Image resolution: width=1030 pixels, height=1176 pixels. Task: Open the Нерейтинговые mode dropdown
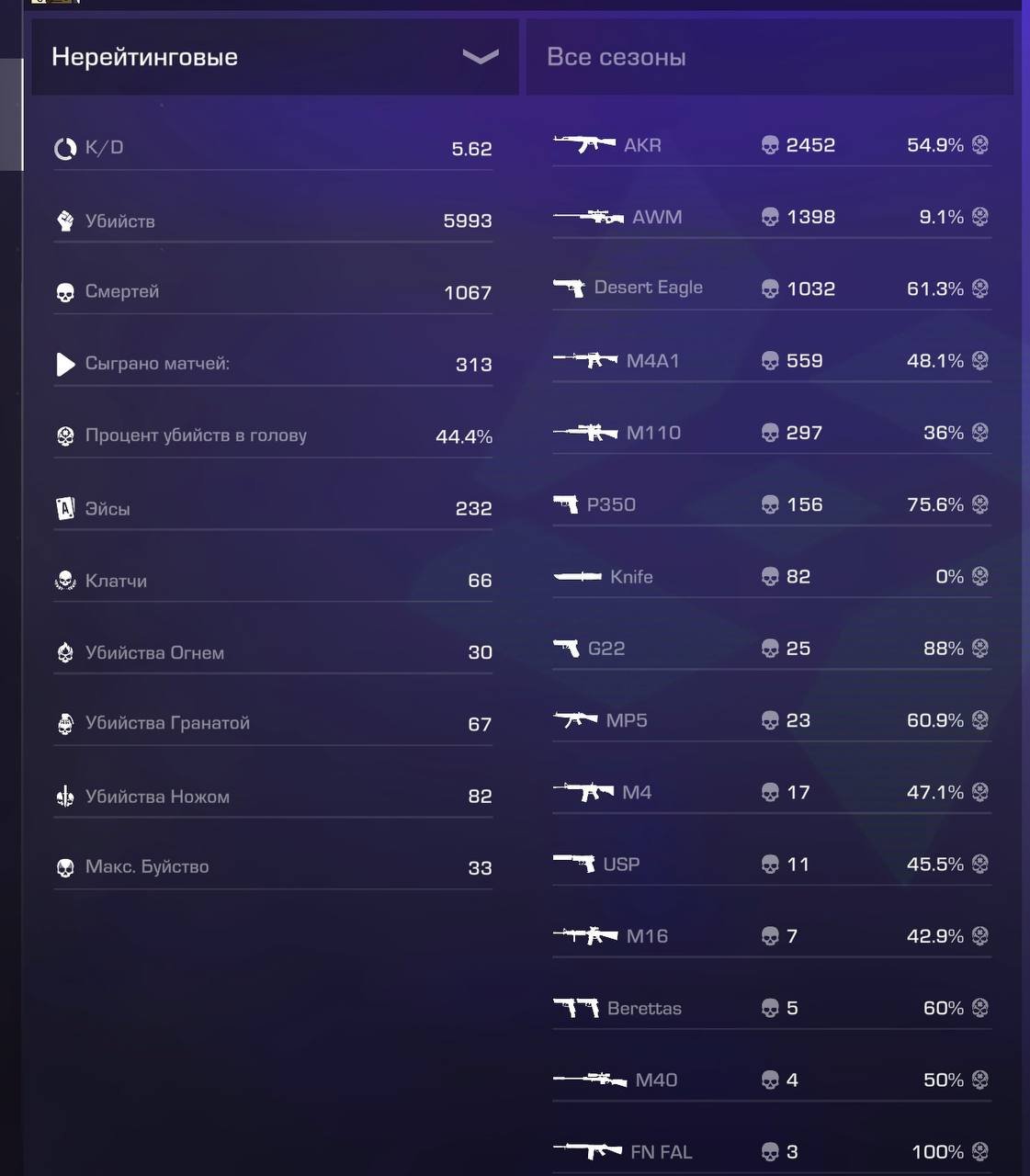click(x=275, y=57)
